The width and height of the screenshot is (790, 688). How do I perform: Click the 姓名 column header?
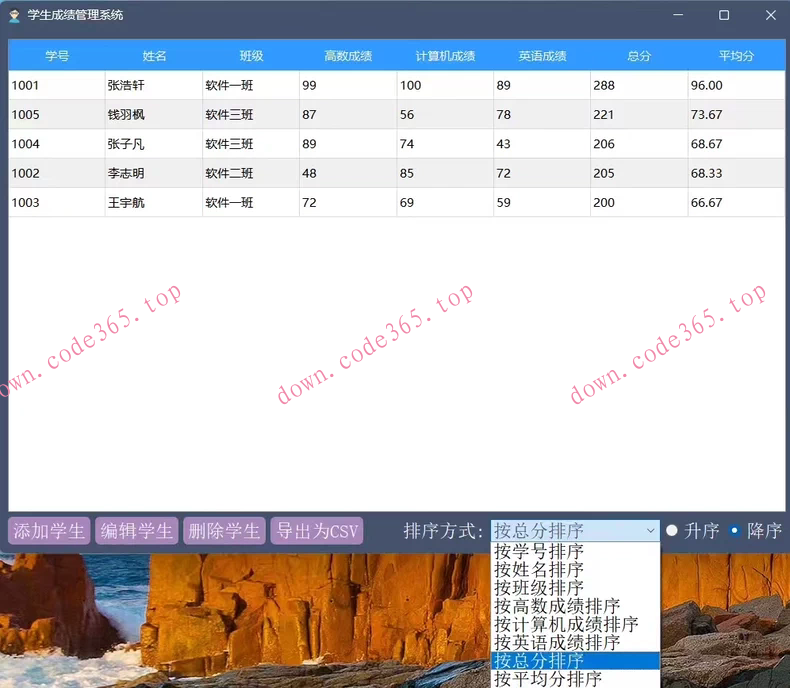(154, 55)
